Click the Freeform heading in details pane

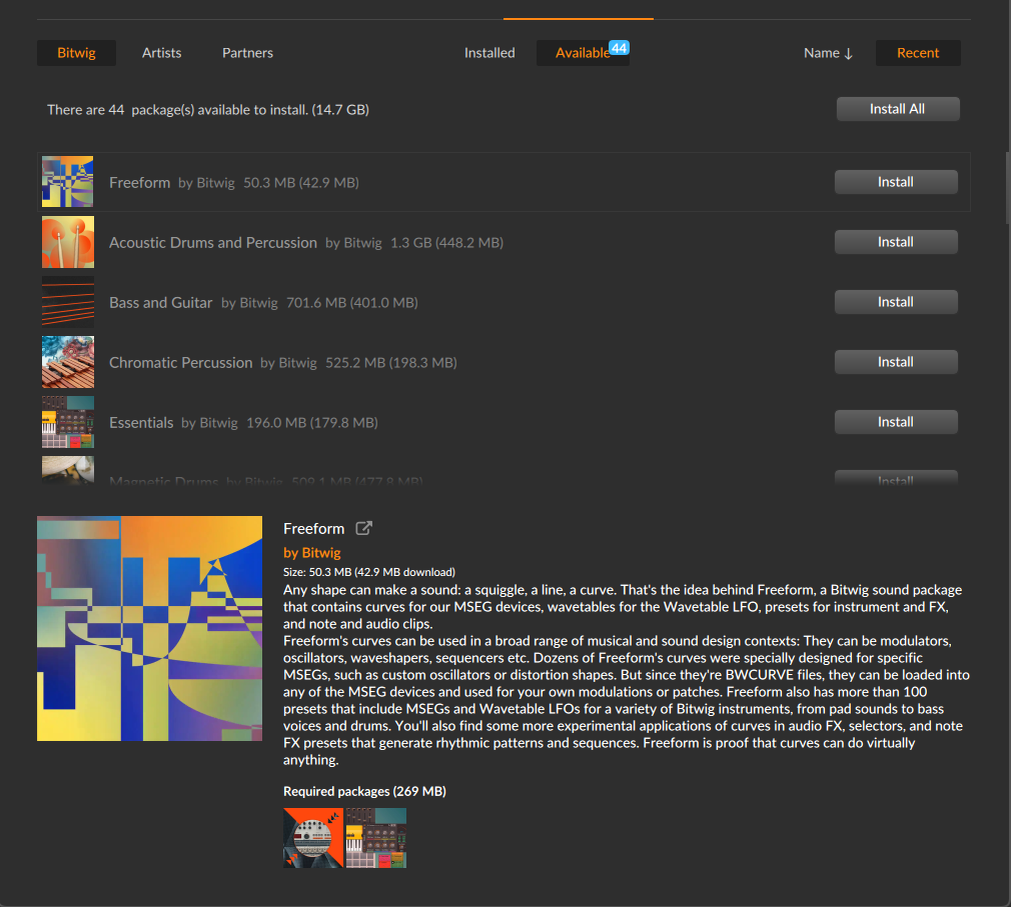[x=314, y=529]
